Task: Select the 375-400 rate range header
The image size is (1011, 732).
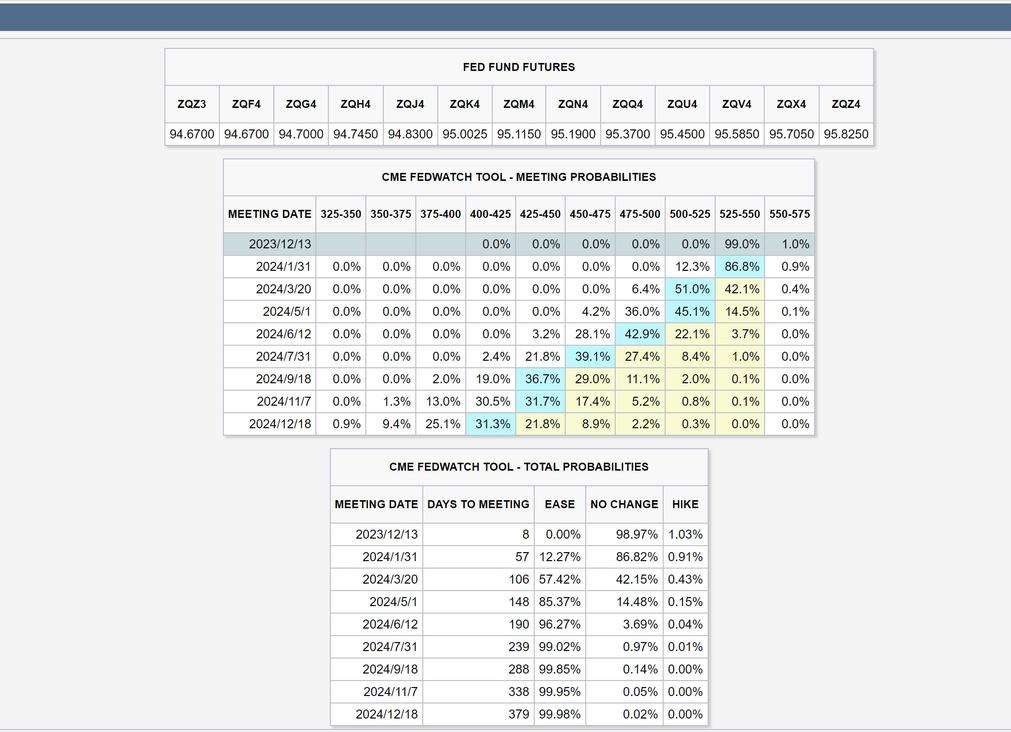Action: click(x=440, y=214)
